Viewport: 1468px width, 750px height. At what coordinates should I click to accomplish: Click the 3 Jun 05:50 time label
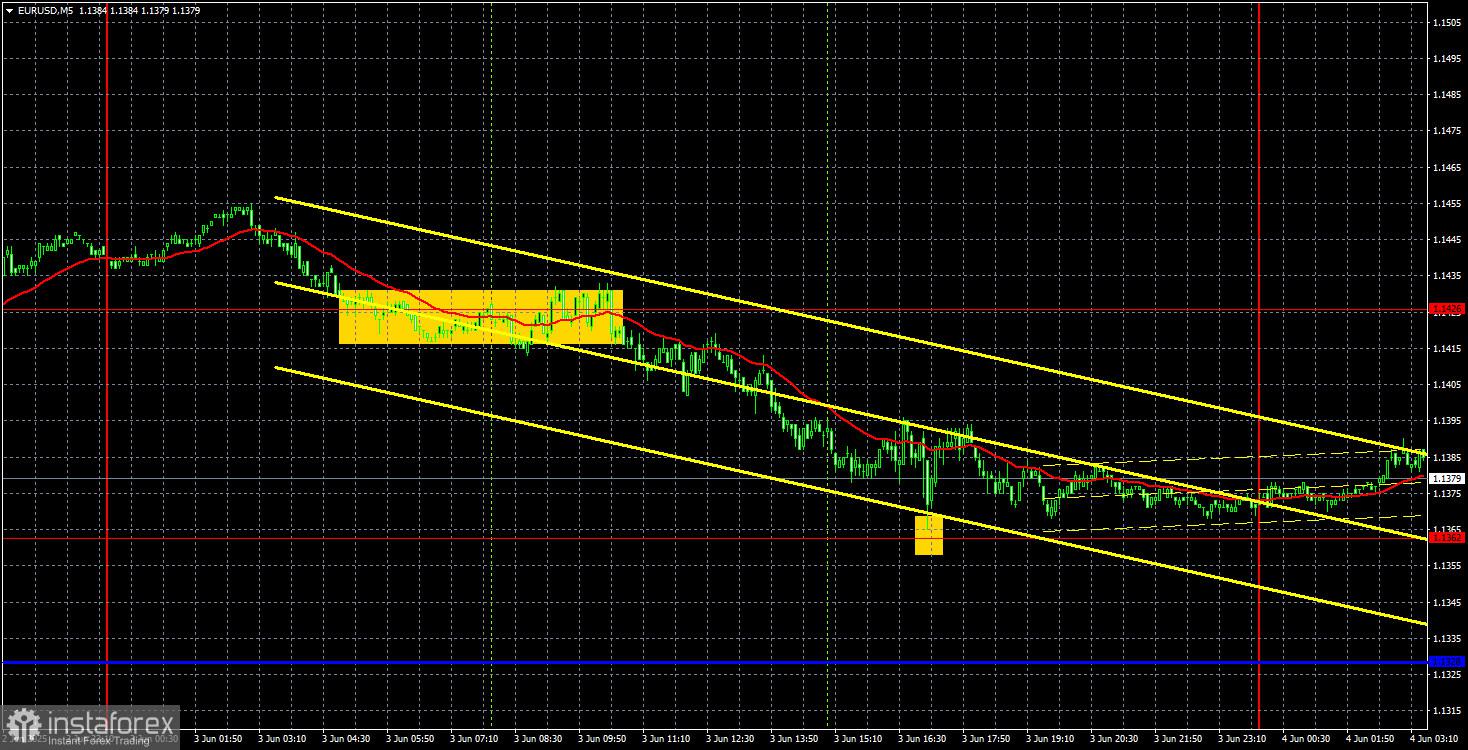click(x=410, y=739)
